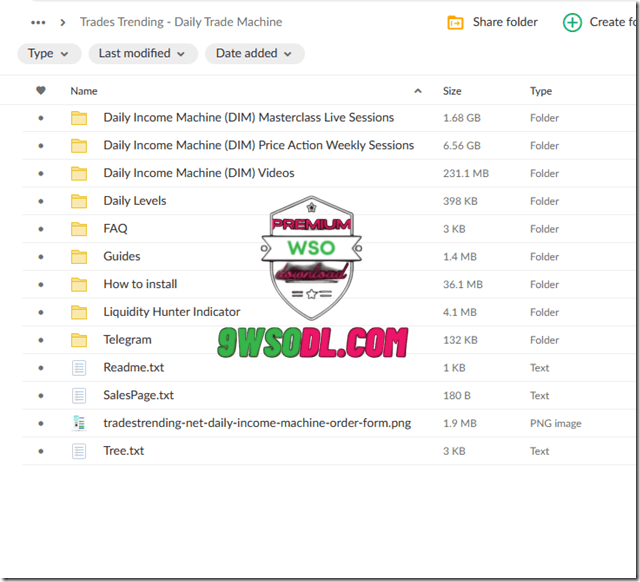Open the Type filter dropdown
The height and width of the screenshot is (582, 640).
click(x=49, y=53)
